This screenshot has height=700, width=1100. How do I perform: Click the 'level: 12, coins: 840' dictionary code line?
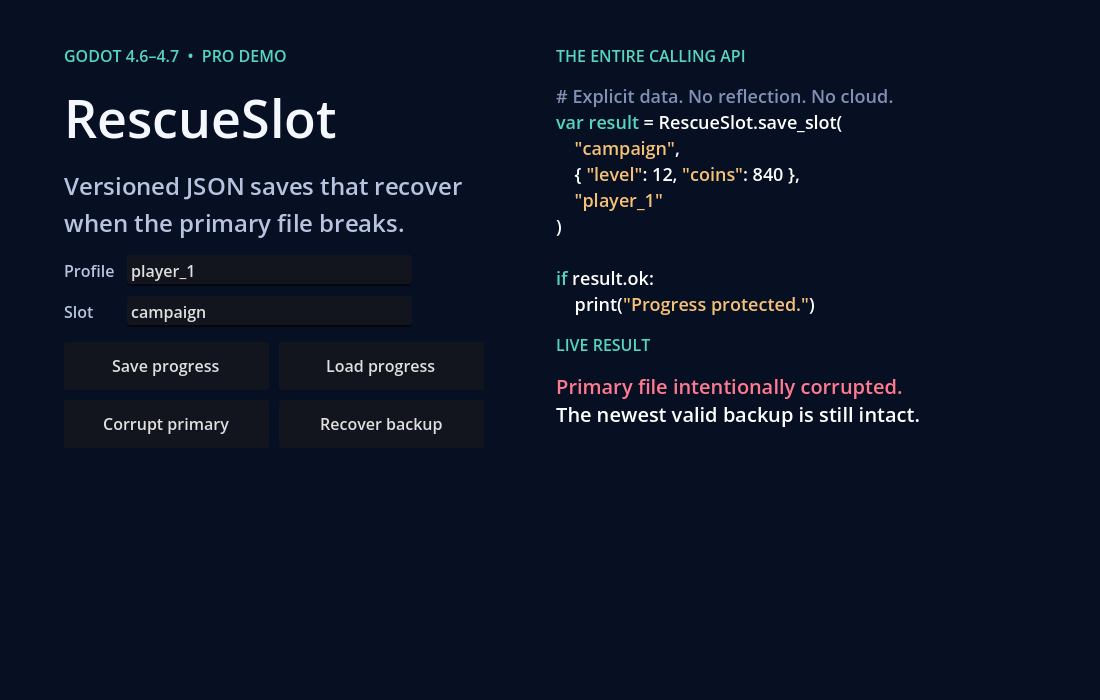[687, 175]
